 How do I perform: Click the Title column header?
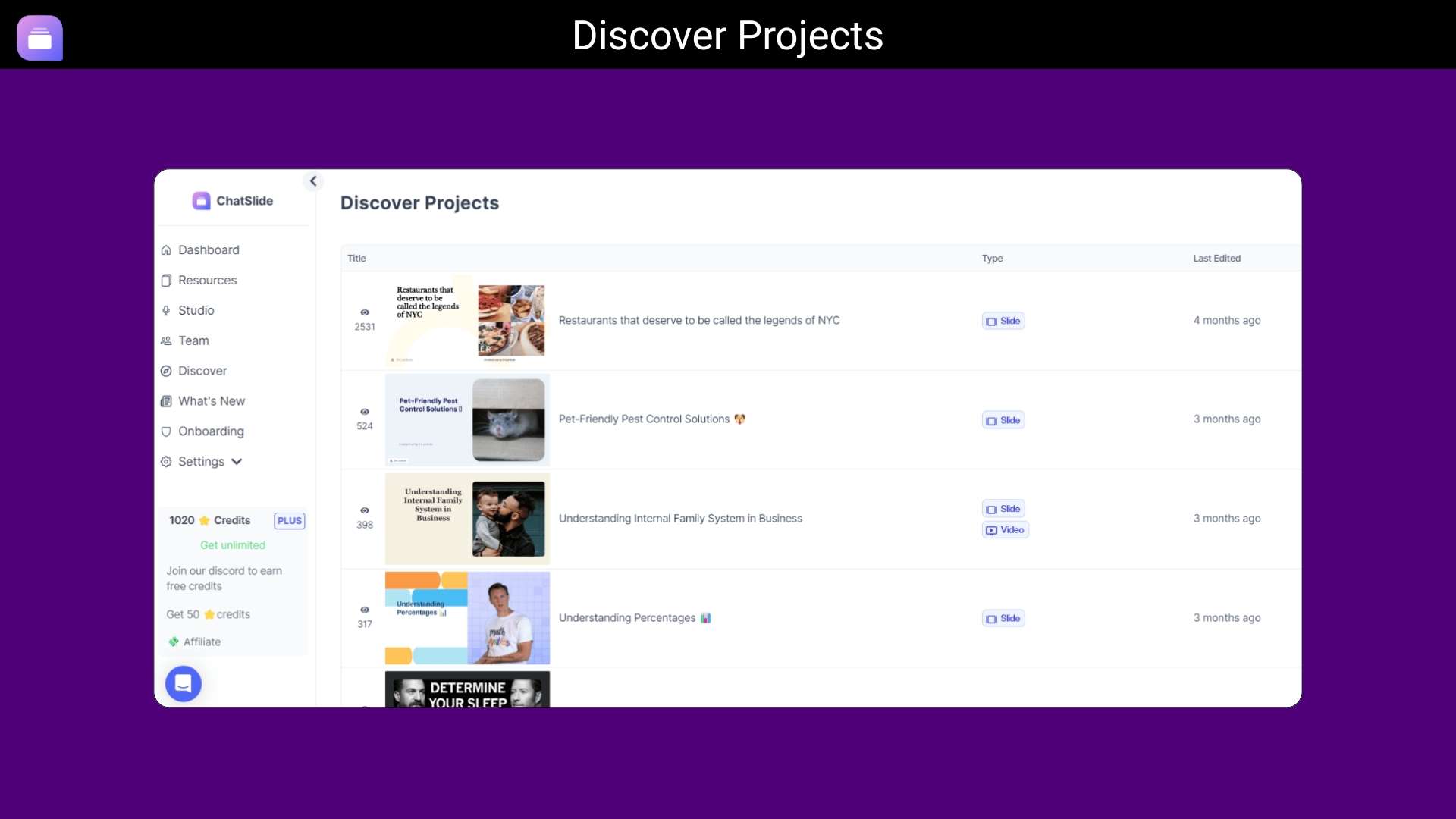point(356,258)
